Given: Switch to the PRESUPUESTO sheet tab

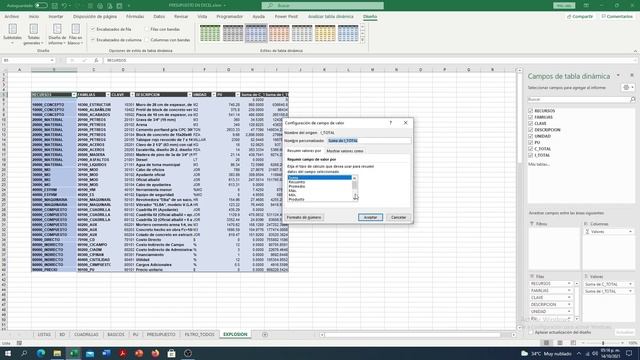Looking at the screenshot, I should (x=161, y=335).
